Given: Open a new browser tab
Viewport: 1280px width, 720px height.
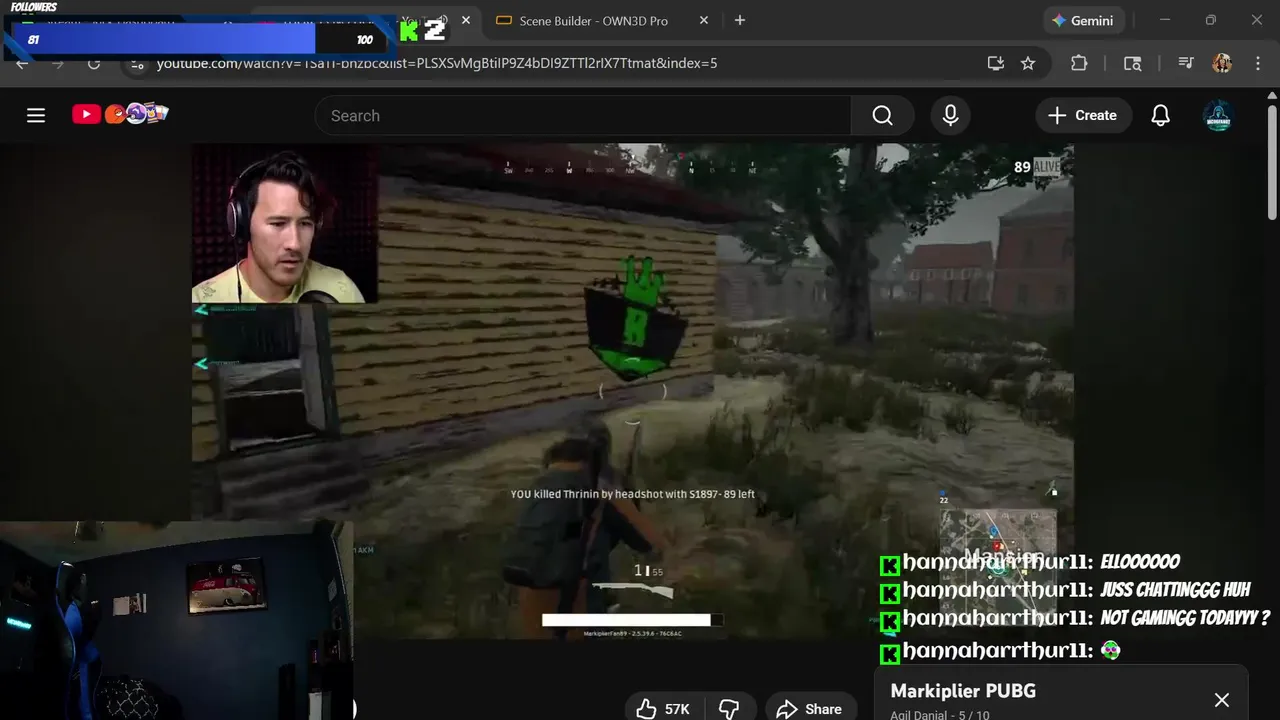Looking at the screenshot, I should tap(740, 20).
